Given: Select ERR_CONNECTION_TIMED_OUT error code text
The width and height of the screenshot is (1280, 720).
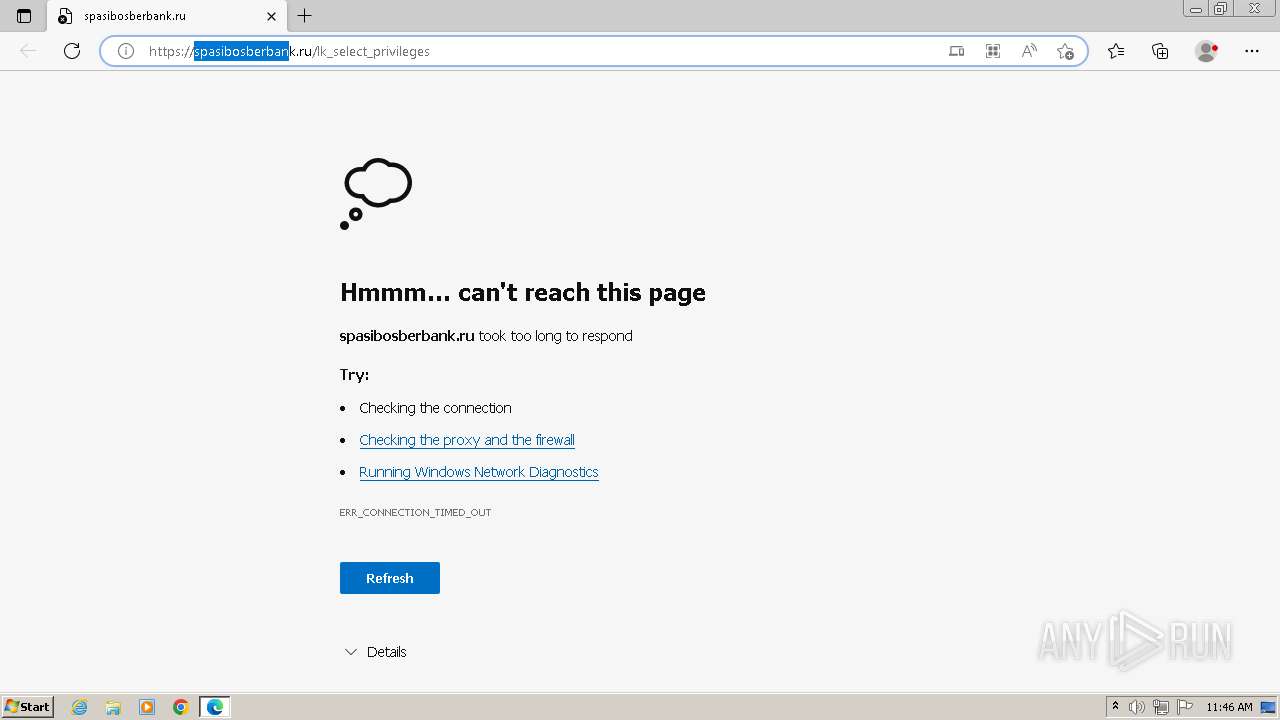Looking at the screenshot, I should coord(415,512).
